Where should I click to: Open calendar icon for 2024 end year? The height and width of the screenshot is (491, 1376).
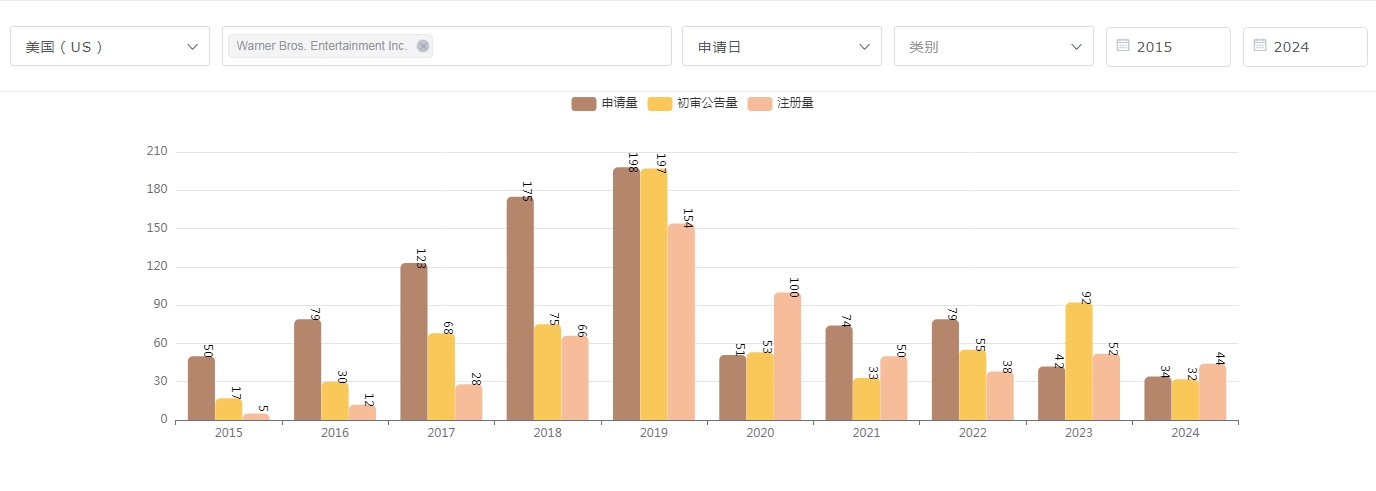point(1260,45)
